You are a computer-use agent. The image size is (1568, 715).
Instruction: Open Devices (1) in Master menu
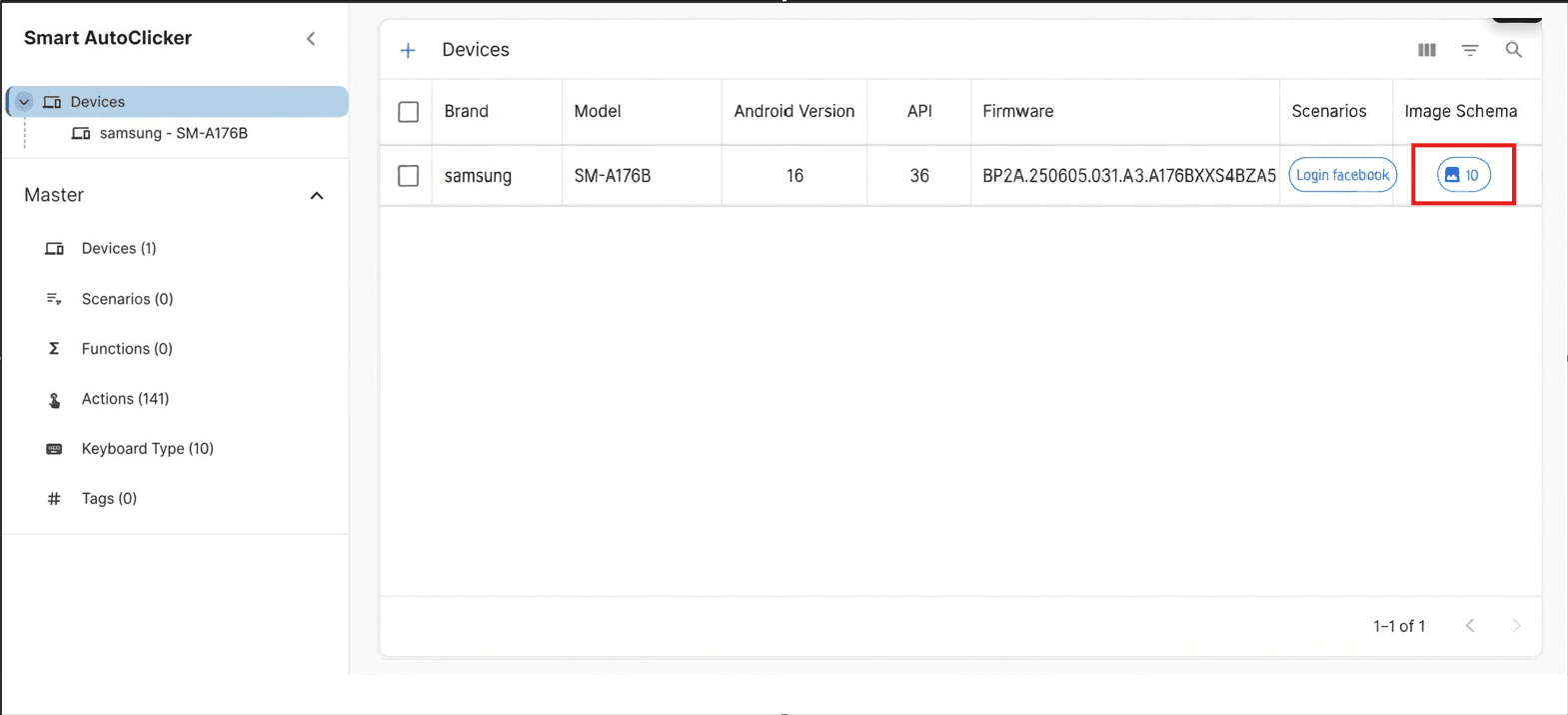119,248
